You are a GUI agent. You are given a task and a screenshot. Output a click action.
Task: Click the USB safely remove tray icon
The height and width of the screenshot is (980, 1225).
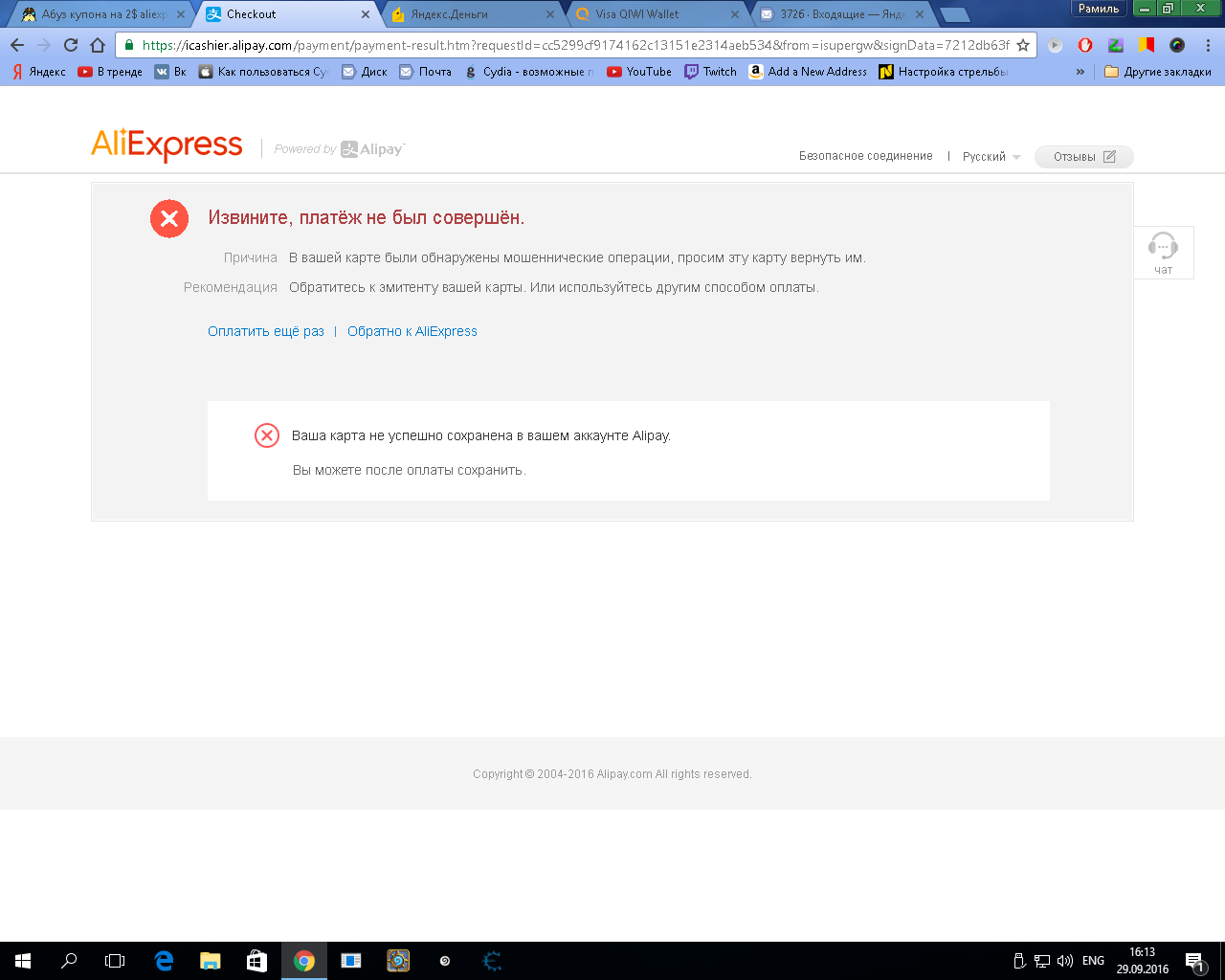1019,961
